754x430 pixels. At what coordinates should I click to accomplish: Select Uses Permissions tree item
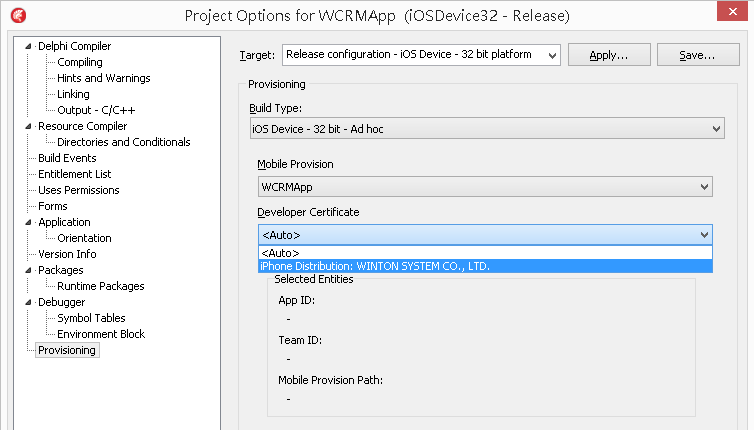[x=78, y=190]
